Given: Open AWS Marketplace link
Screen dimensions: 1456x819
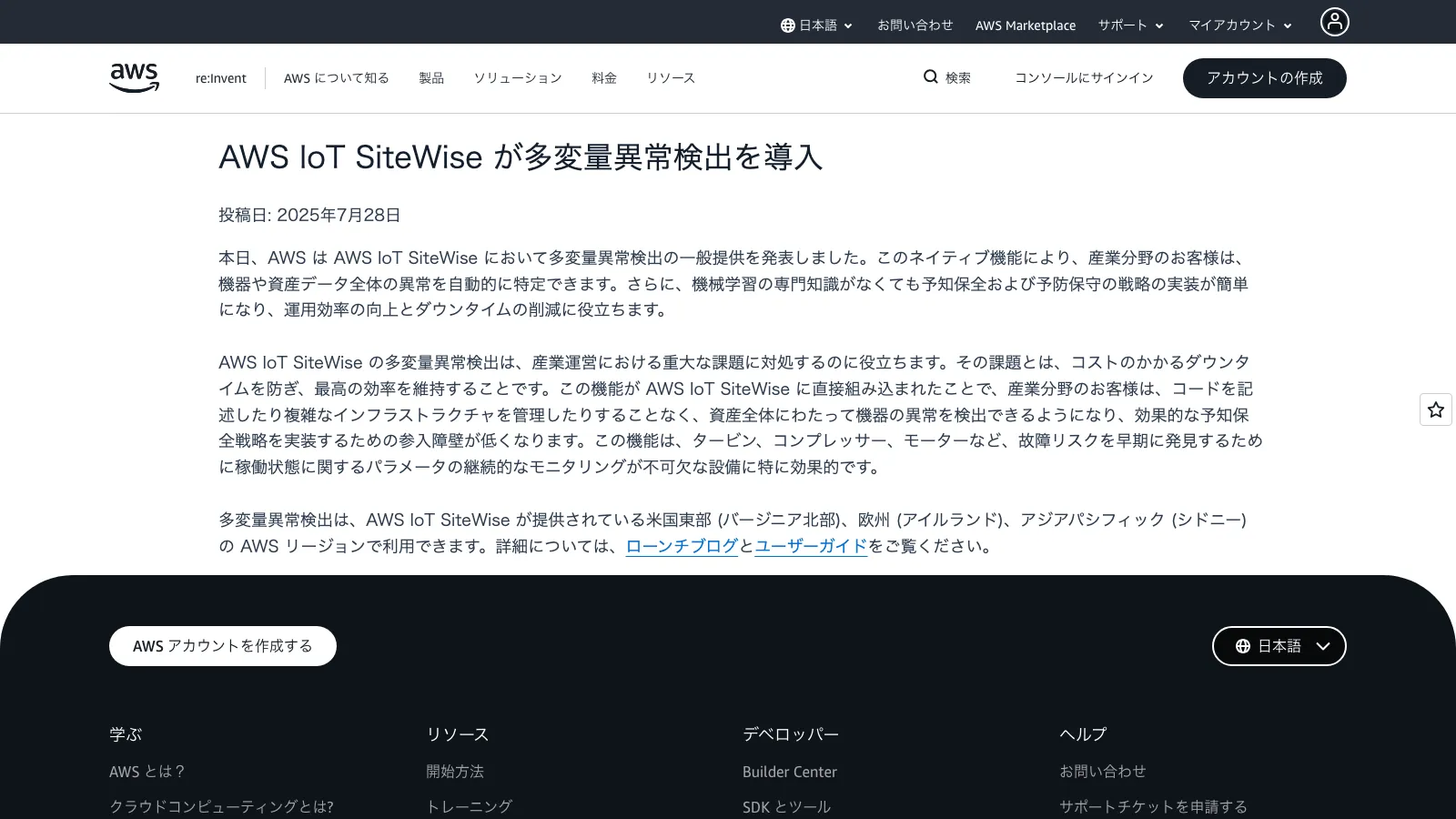Looking at the screenshot, I should click(1026, 25).
